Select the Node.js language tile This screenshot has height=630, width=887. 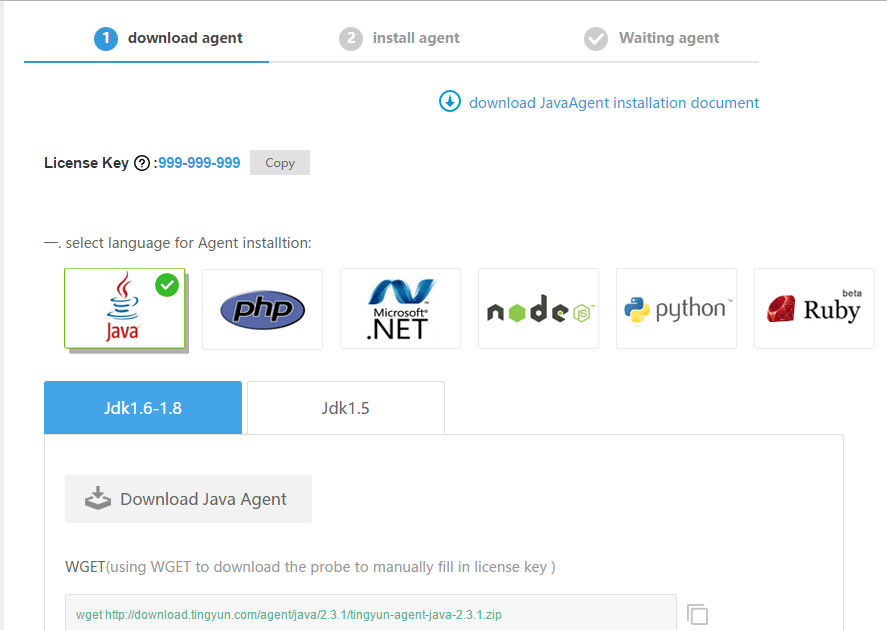tap(538, 310)
